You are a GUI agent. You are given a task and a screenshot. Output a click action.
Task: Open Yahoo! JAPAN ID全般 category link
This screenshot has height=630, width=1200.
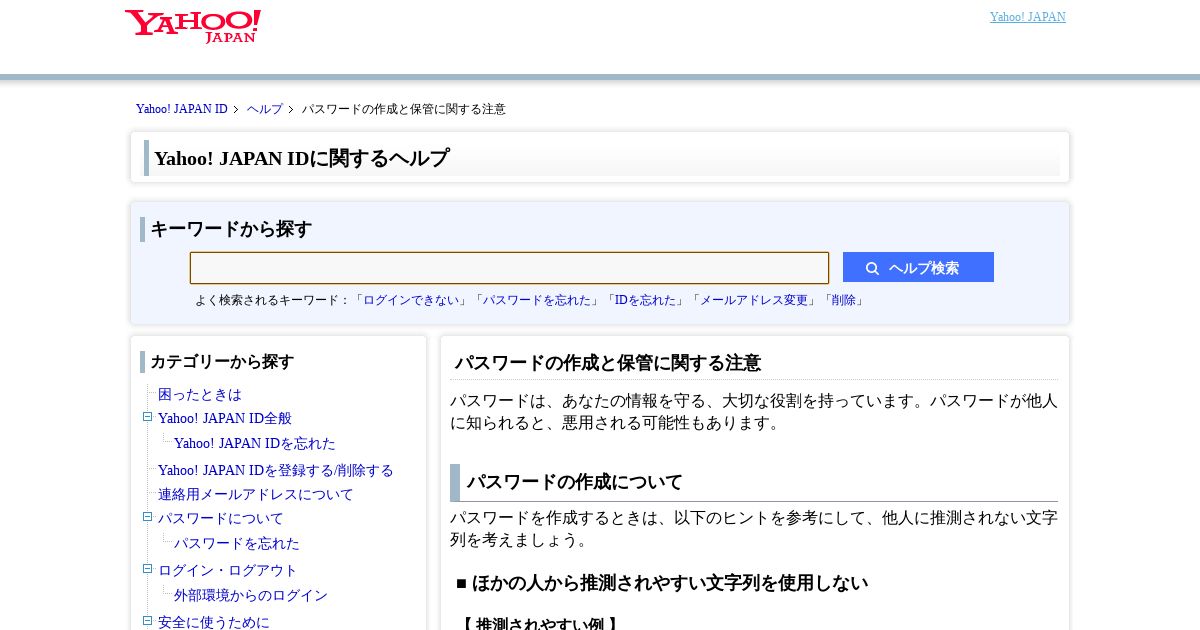coord(225,419)
